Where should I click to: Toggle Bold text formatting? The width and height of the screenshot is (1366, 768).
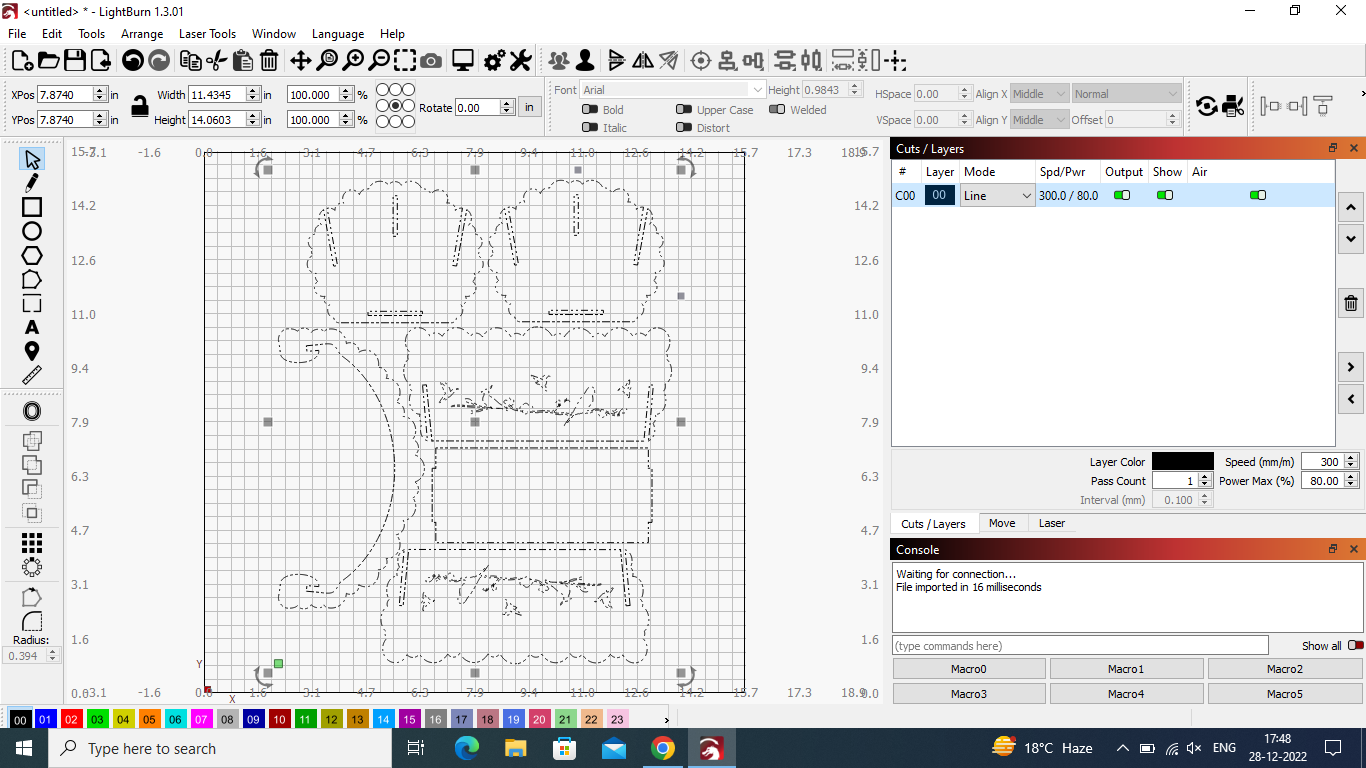(x=590, y=109)
